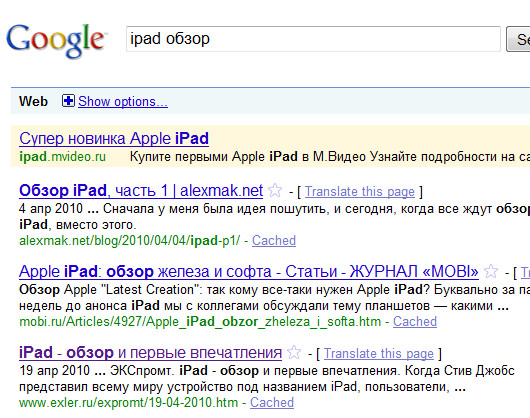The image size is (530, 418).
Task: Open the iPad - обзор и первые впечатления result
Action: [x=150, y=353]
